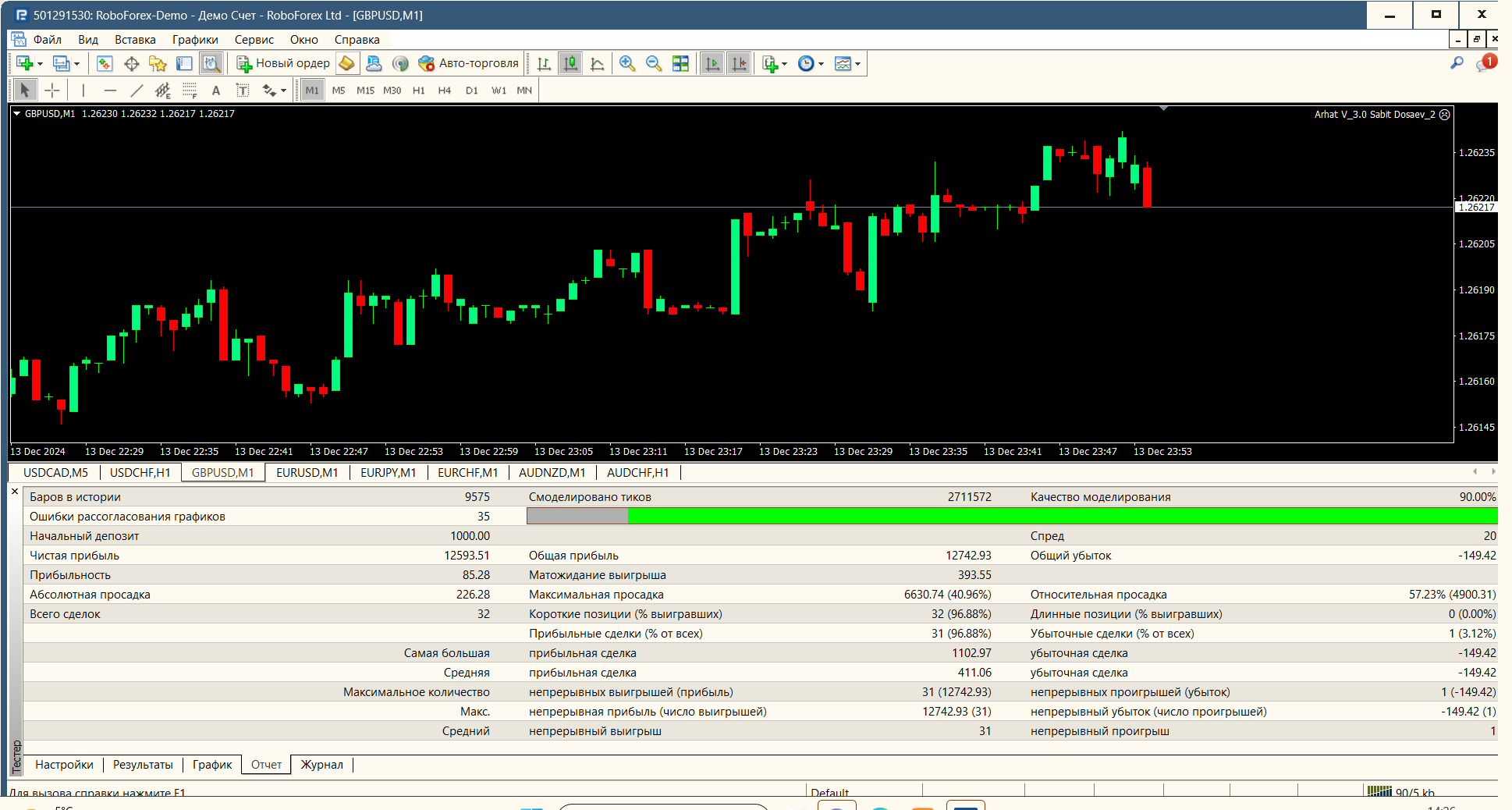Select the M15 timeframe
The image size is (1512, 810).
tap(365, 91)
